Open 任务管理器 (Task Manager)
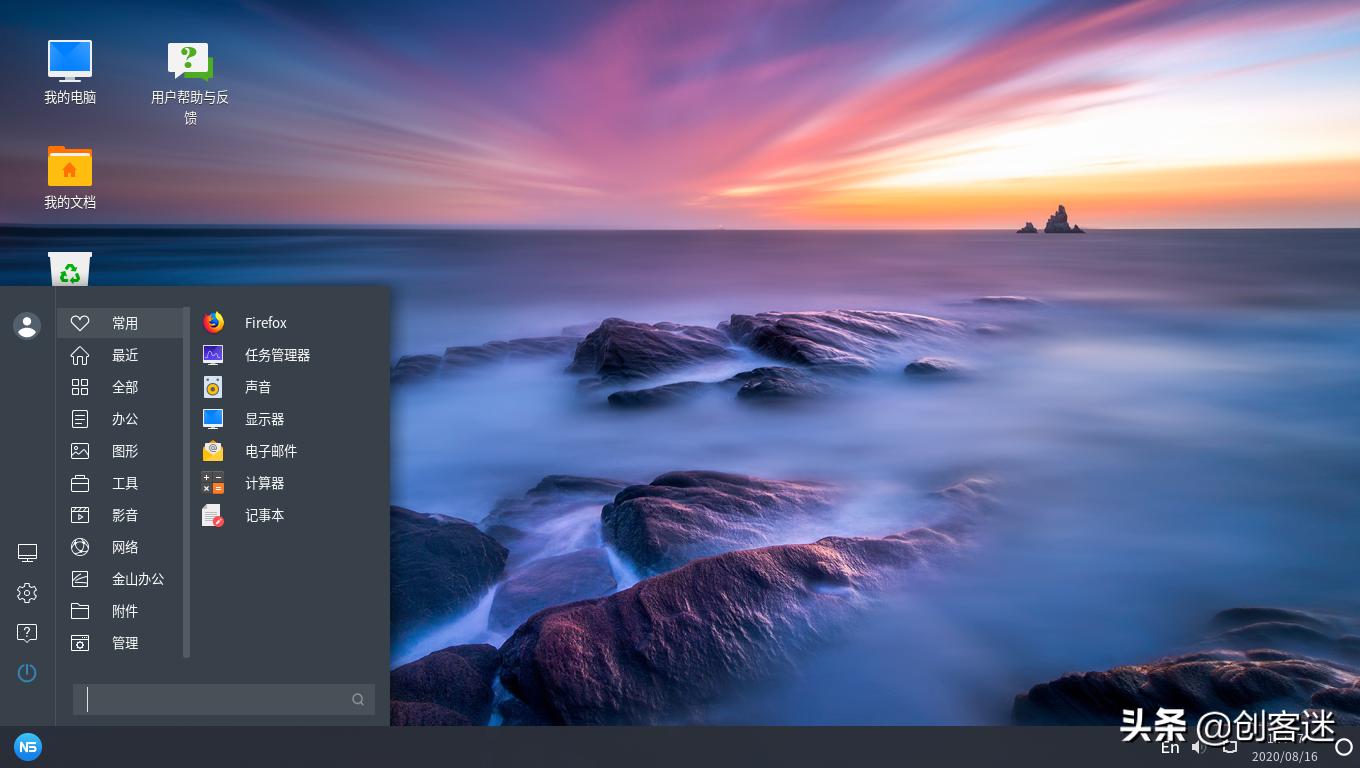The width and height of the screenshot is (1360, 768). tap(278, 354)
